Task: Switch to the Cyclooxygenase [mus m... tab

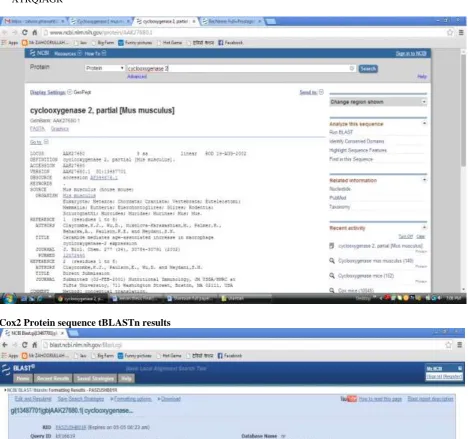Action: tap(100, 21)
